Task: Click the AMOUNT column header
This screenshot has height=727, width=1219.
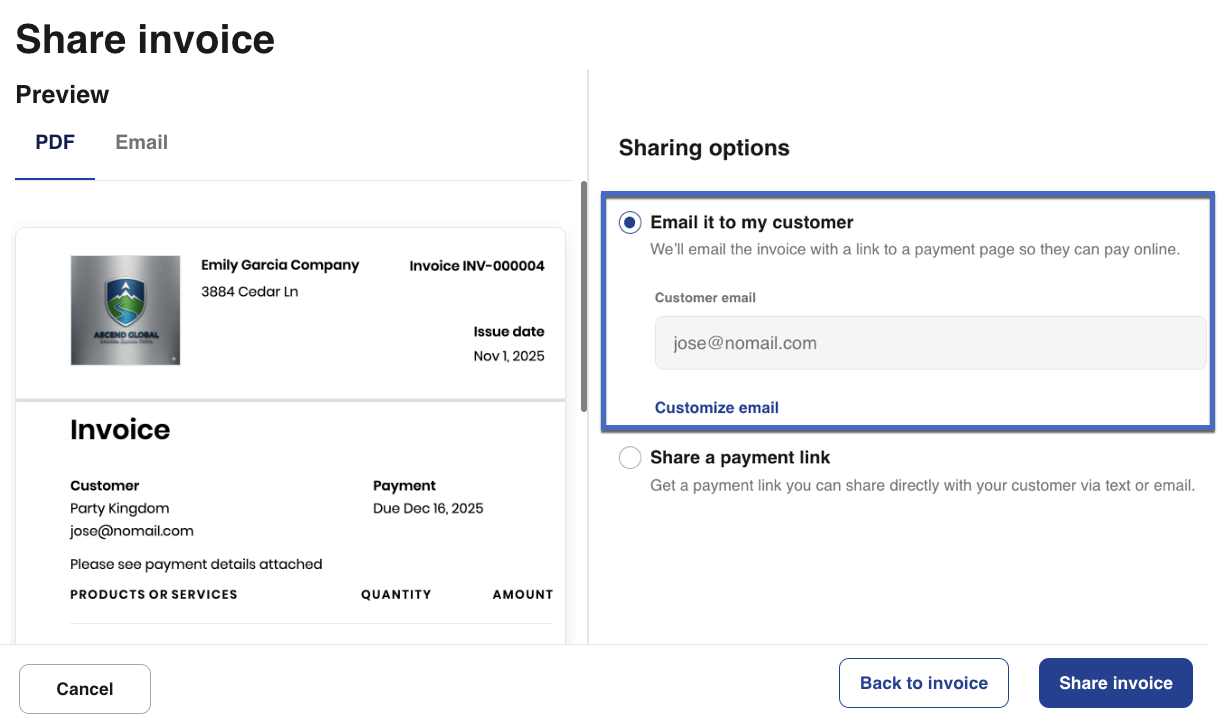Action: click(x=522, y=594)
